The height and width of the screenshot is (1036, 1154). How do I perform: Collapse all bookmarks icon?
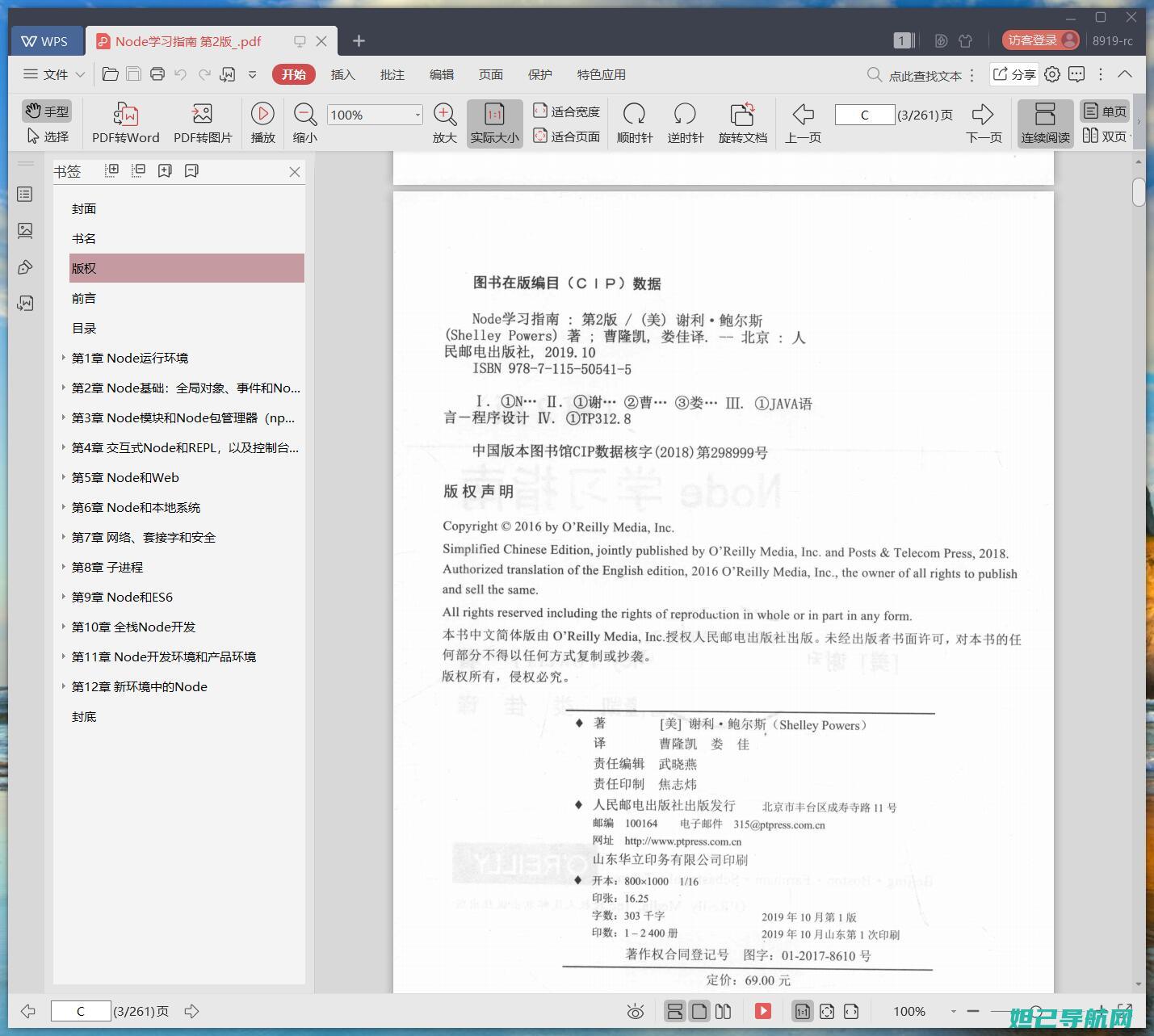(x=138, y=170)
